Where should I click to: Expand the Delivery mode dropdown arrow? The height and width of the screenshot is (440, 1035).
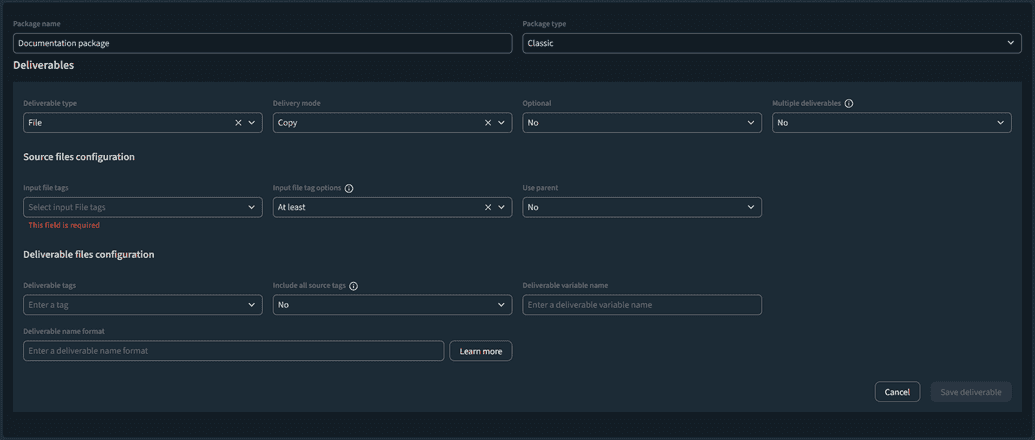501,123
